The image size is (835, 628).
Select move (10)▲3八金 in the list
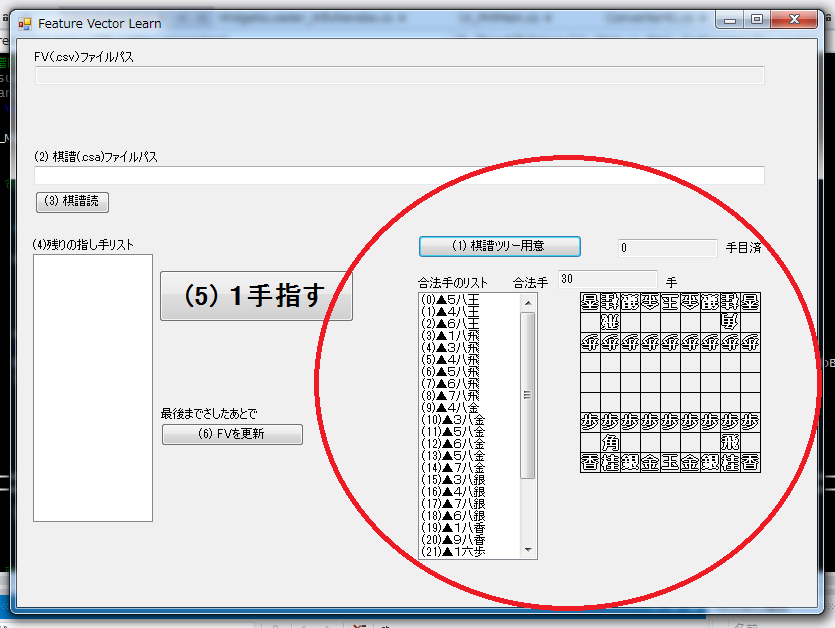pos(453,420)
